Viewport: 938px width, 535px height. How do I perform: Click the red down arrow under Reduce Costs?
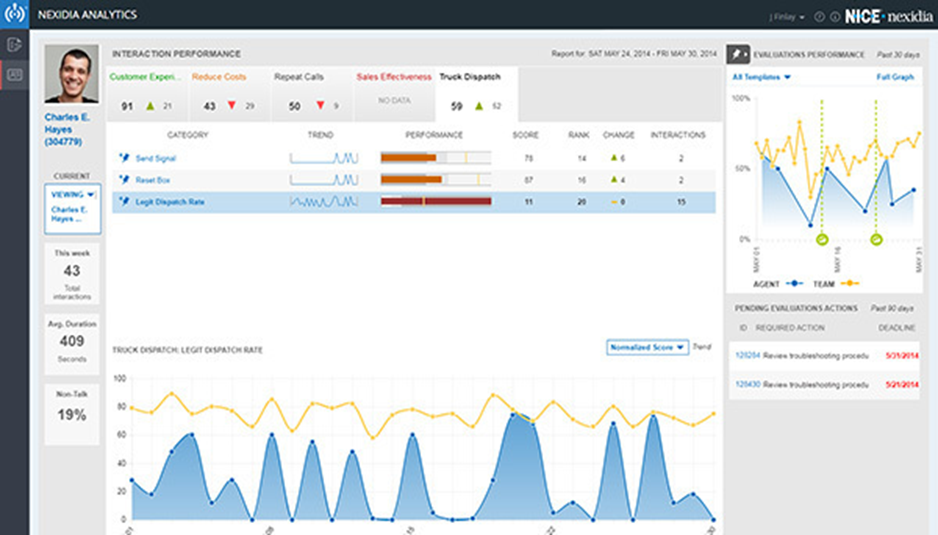click(232, 106)
